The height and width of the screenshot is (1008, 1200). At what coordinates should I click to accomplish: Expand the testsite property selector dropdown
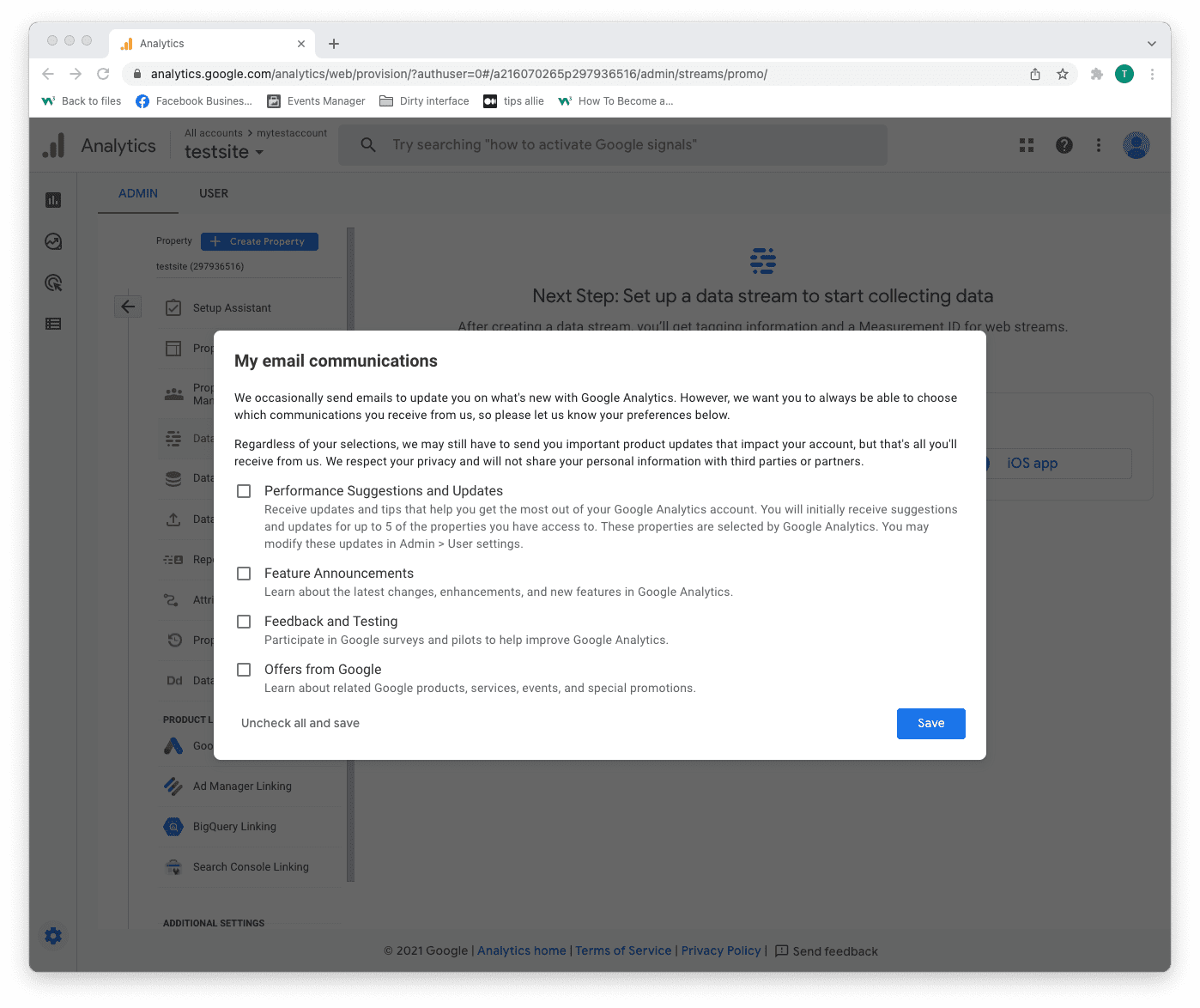[225, 152]
